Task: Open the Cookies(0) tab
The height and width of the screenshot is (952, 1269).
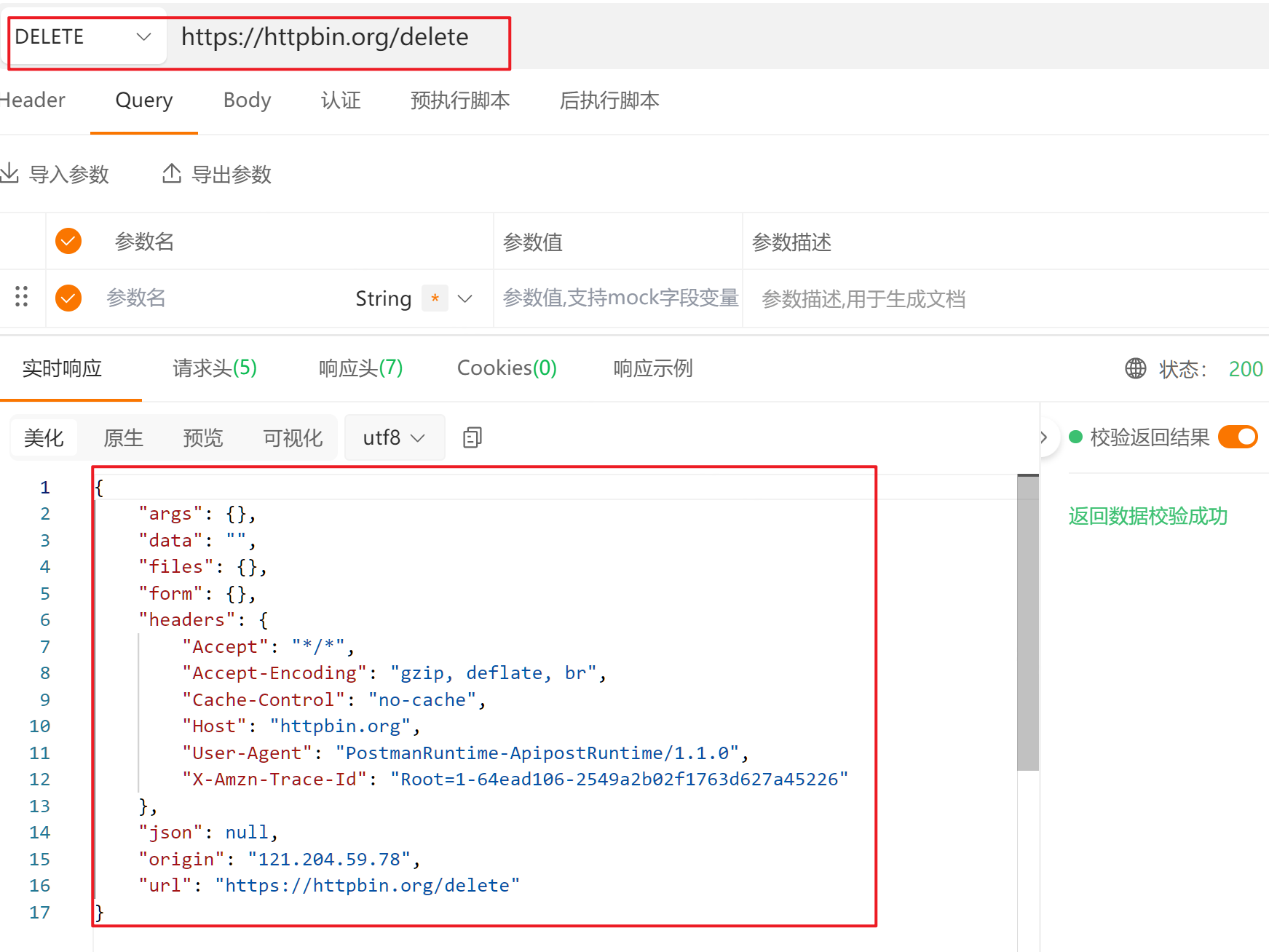Action: [x=507, y=368]
